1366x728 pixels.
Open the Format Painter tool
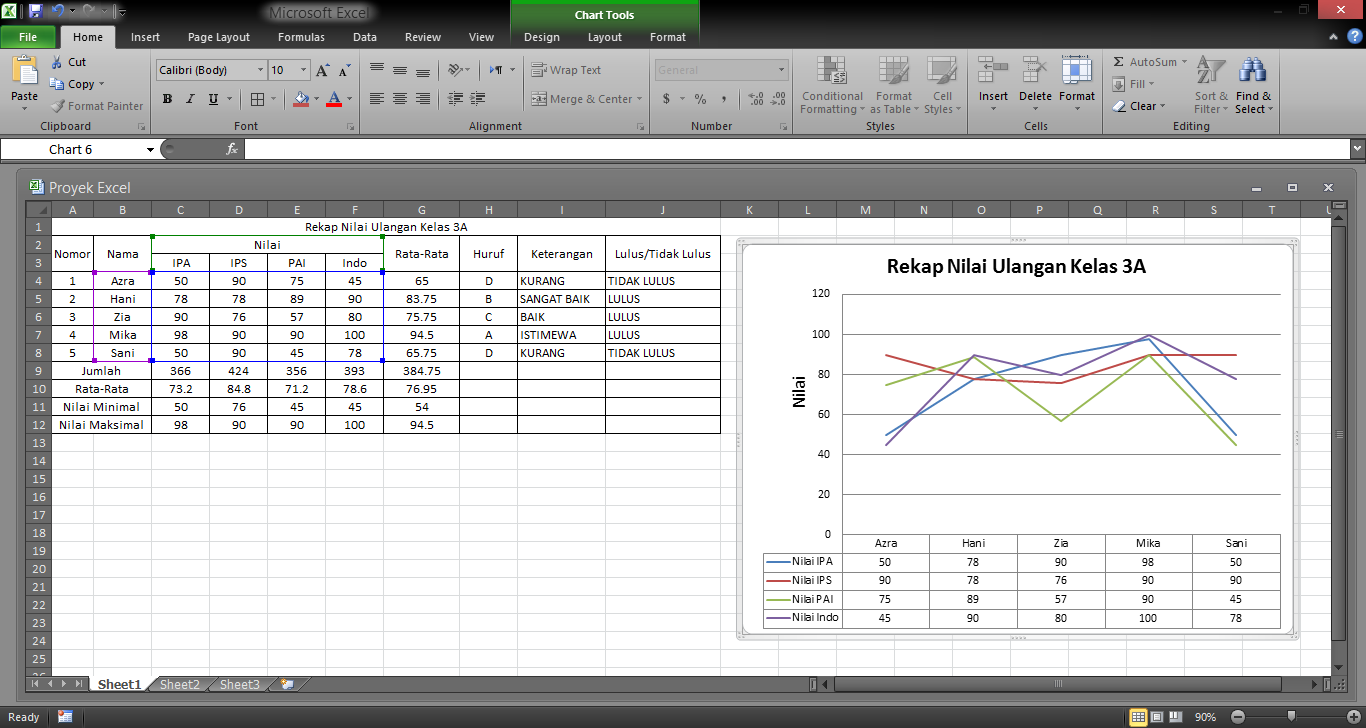click(96, 105)
